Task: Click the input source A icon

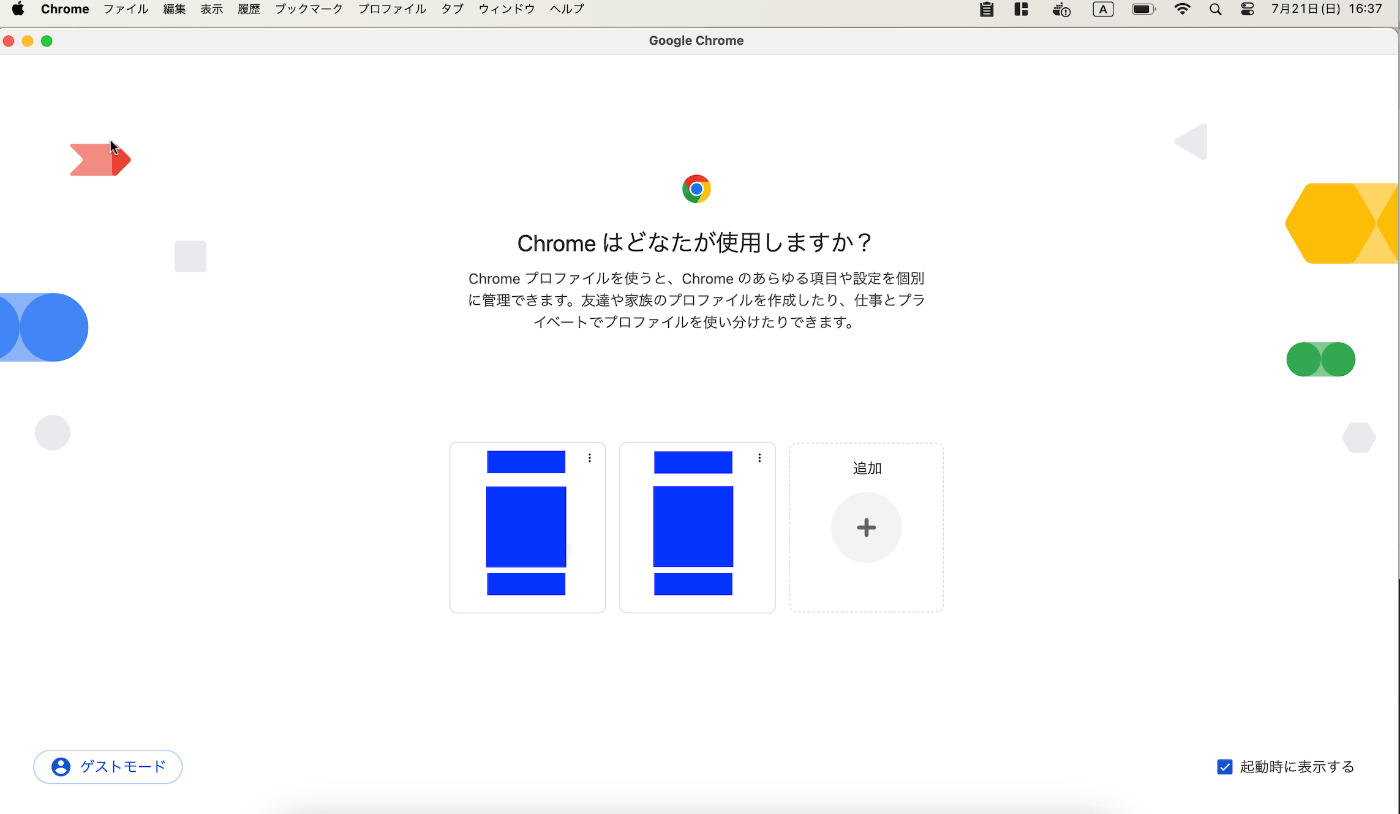Action: pyautogui.click(x=1103, y=9)
